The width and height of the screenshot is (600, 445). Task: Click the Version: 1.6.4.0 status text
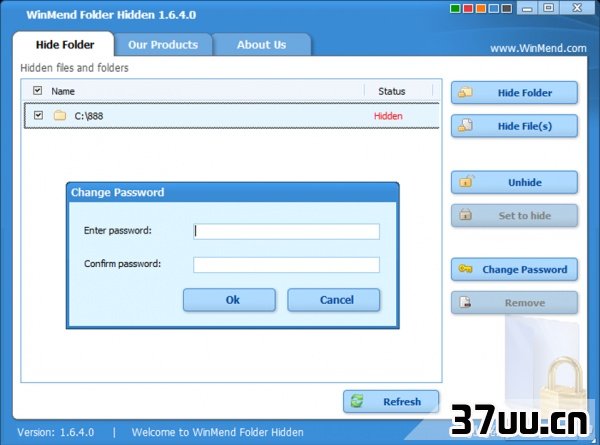pos(55,432)
